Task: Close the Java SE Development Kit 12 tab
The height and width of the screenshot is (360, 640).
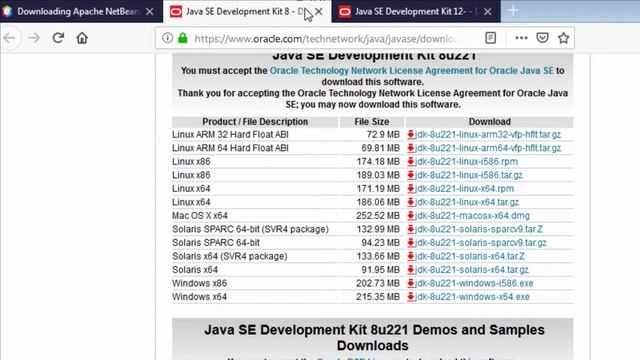Action: point(488,11)
